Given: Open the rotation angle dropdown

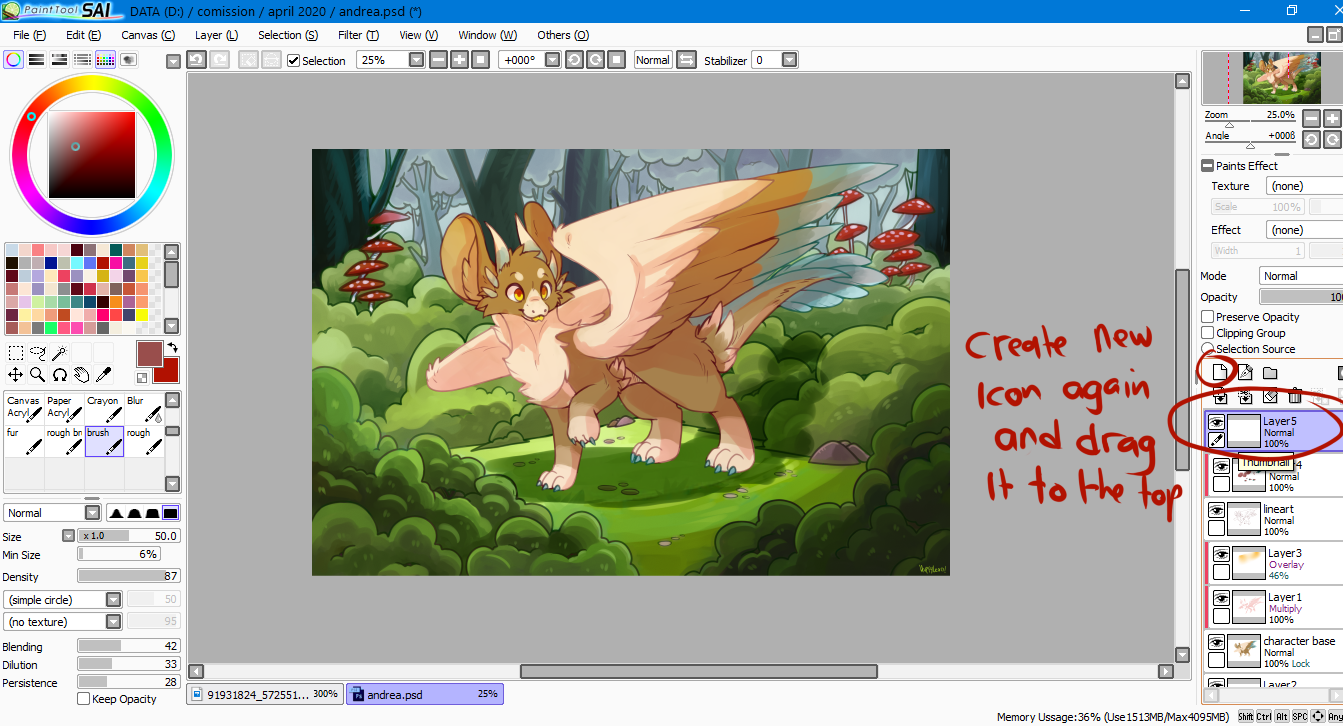Looking at the screenshot, I should click(552, 60).
